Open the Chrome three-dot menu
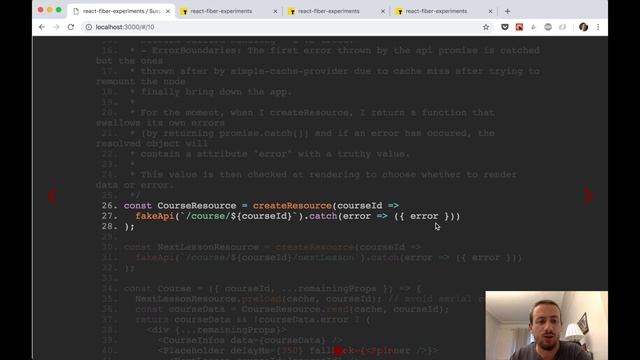Viewport: 640px width, 360px height. coord(598,27)
